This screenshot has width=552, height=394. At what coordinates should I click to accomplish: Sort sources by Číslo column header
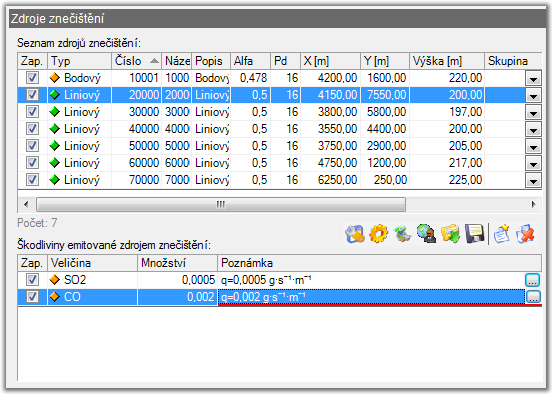tap(137, 61)
